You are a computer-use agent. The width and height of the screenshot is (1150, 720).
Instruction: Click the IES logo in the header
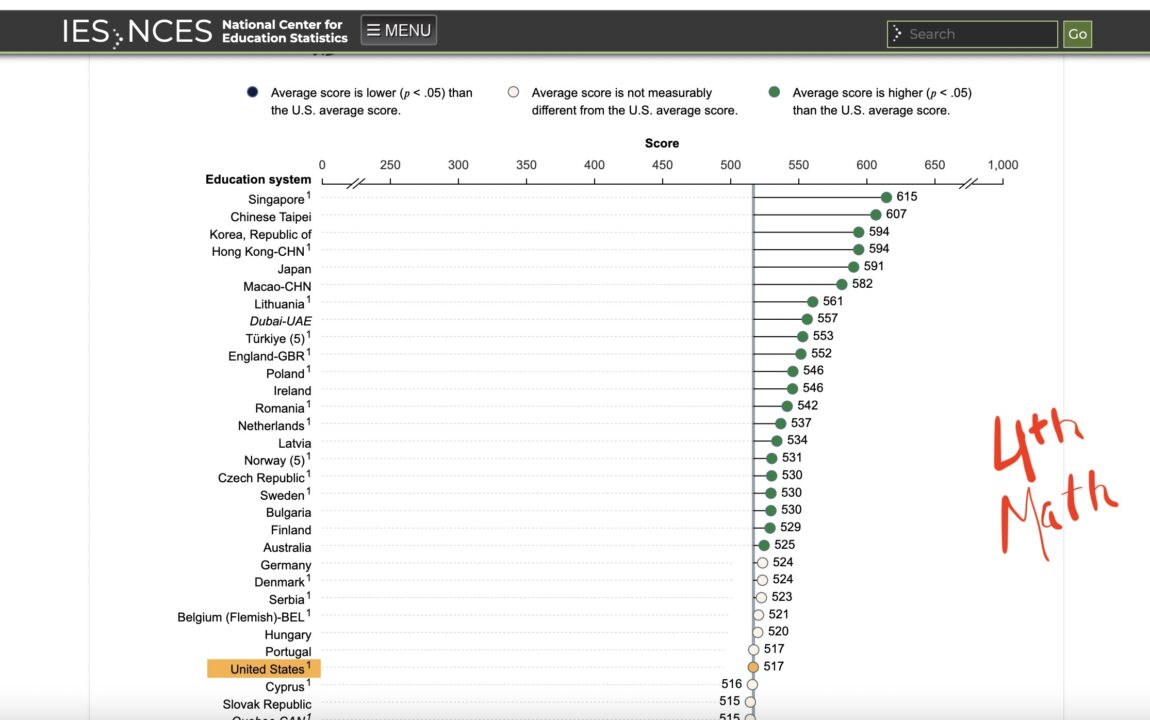point(84,31)
